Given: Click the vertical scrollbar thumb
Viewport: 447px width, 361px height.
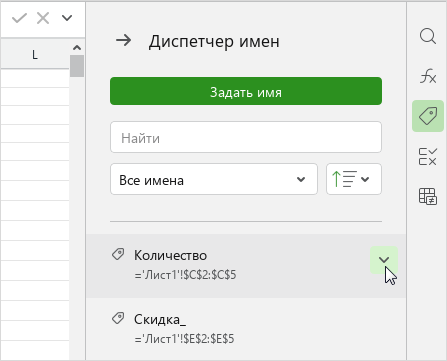Looking at the screenshot, I should pyautogui.click(x=77, y=66).
